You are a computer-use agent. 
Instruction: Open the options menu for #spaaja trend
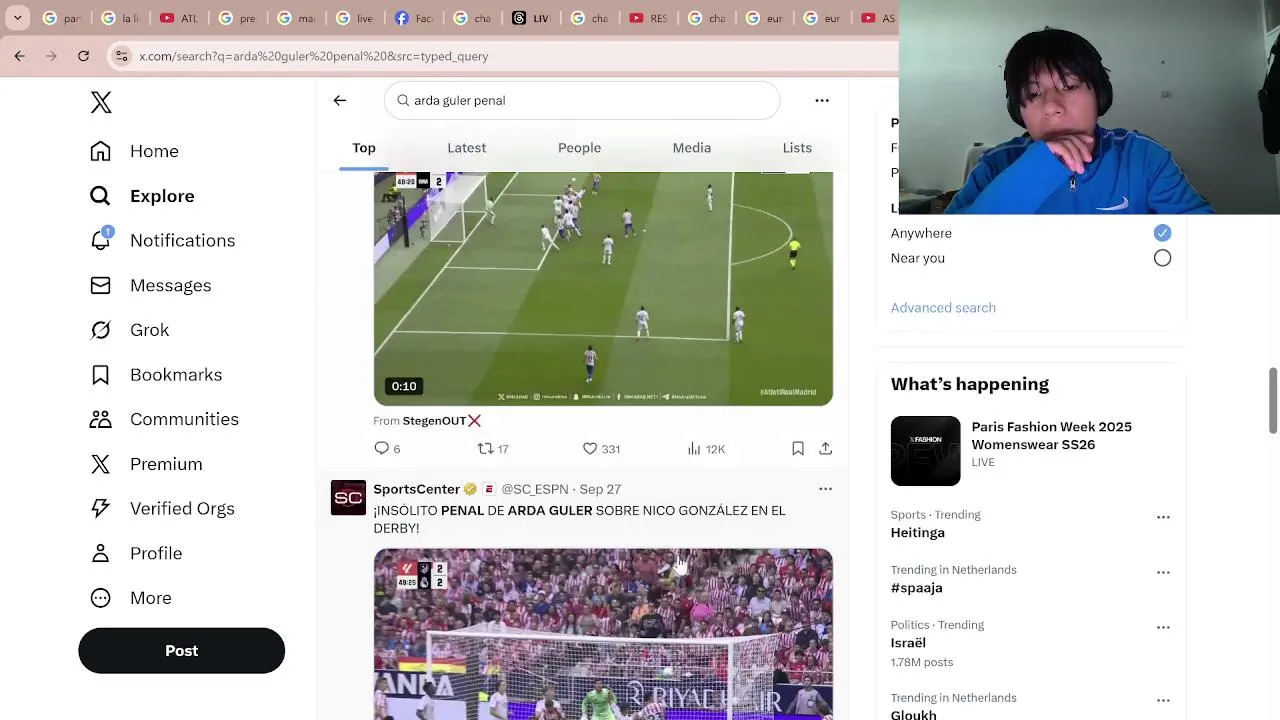tap(1163, 573)
